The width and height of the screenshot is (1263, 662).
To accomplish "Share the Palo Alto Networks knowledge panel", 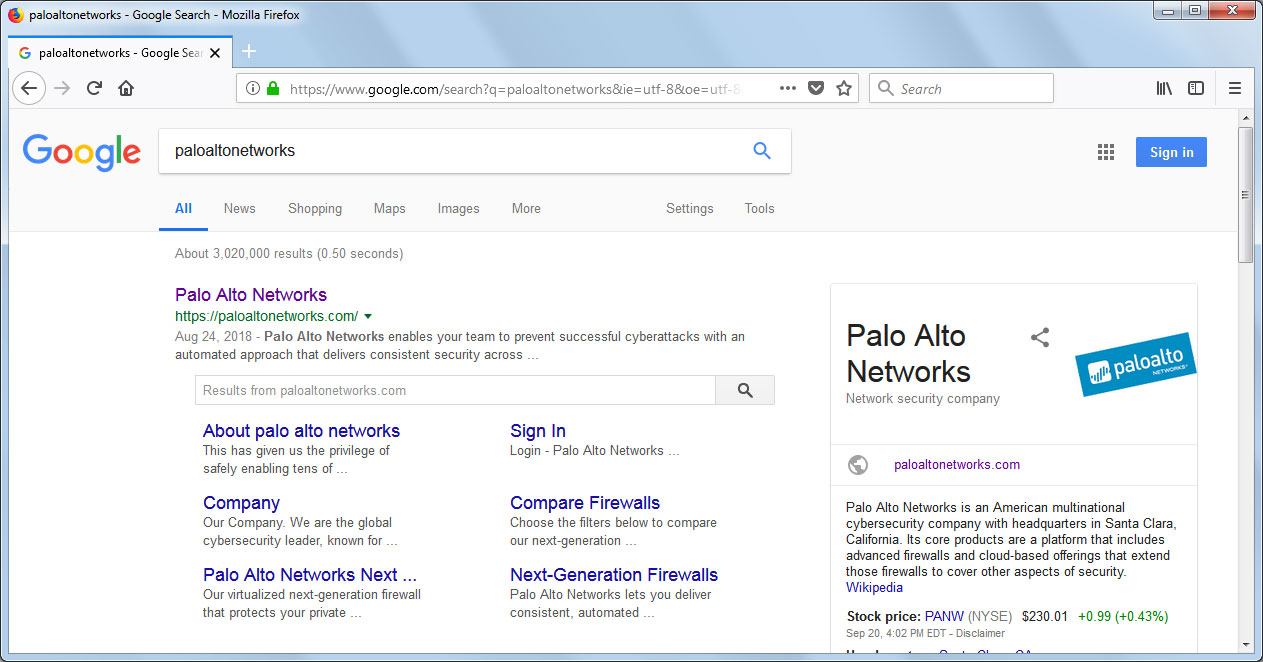I will coord(1040,337).
